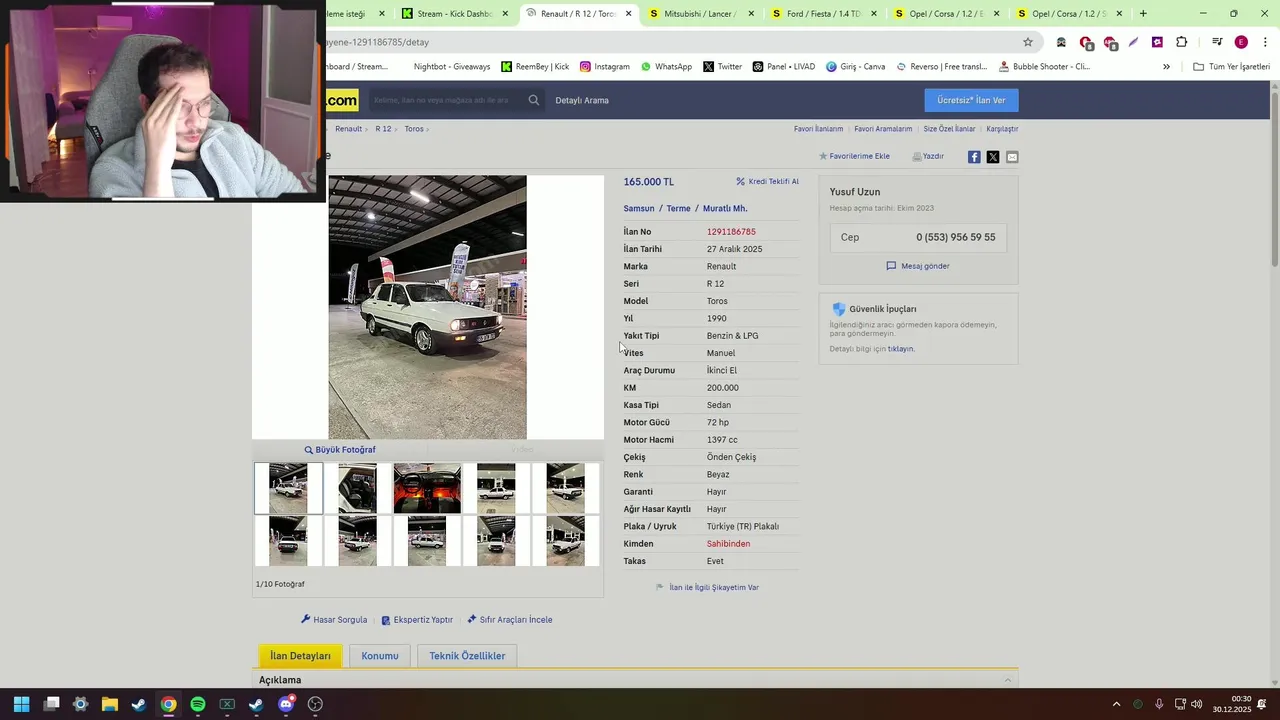
Task: Click the browser address bar
Action: click(x=670, y=42)
